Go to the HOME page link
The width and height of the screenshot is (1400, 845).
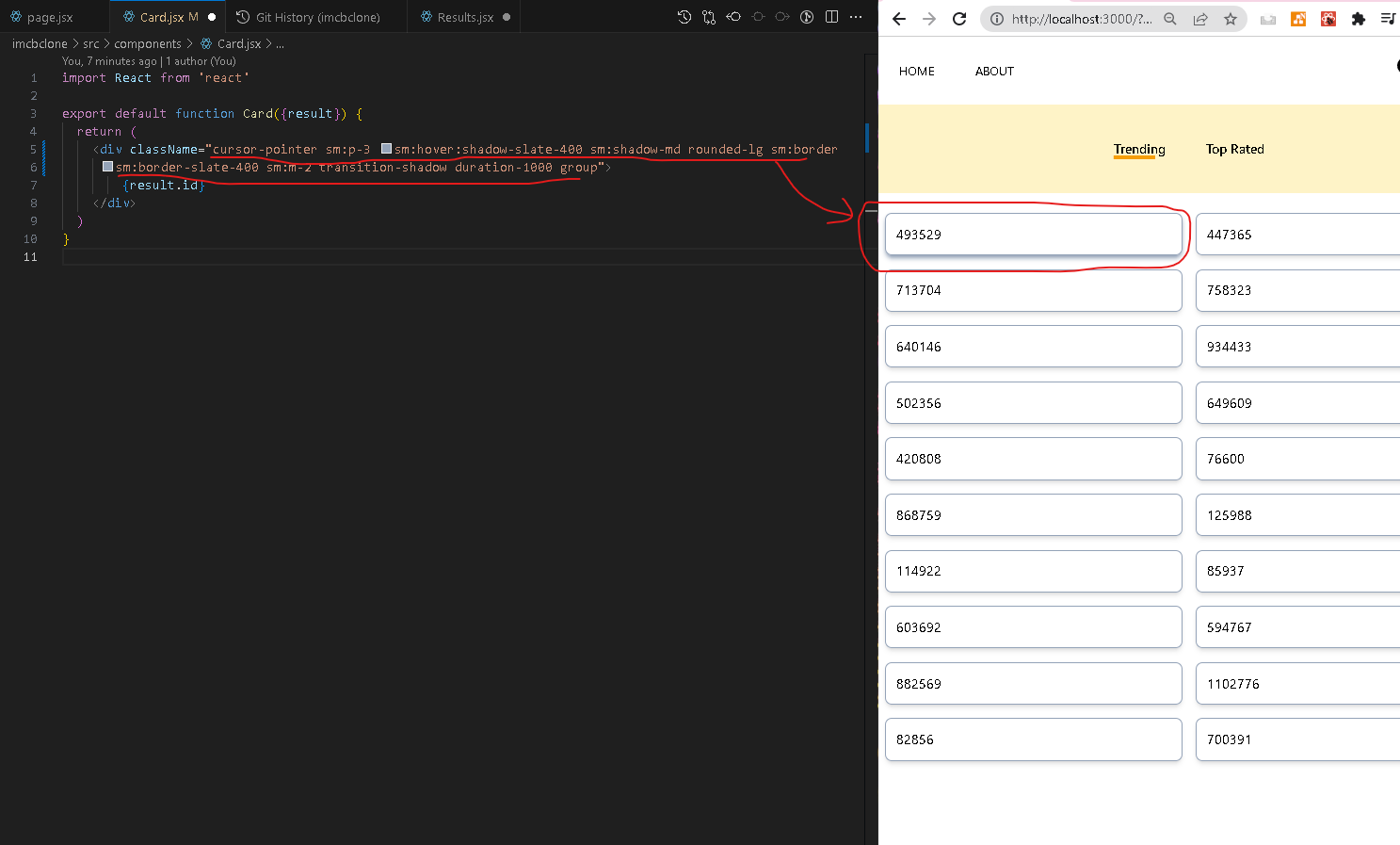pyautogui.click(x=917, y=71)
